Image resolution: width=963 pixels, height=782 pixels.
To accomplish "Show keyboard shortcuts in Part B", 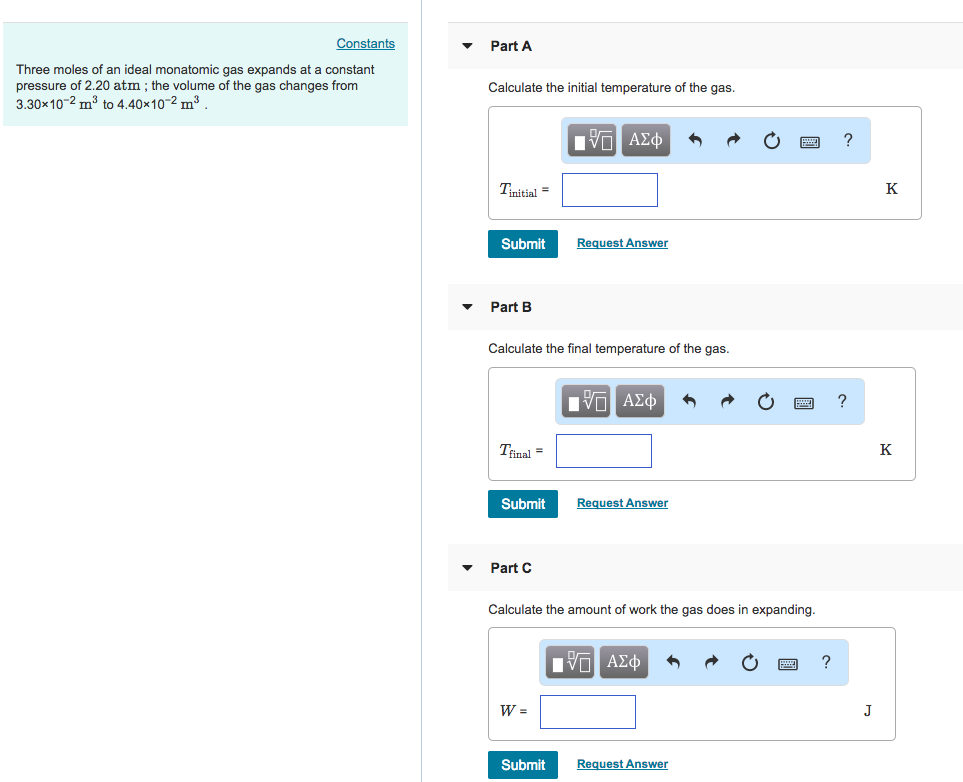I will pyautogui.click(x=803, y=402).
